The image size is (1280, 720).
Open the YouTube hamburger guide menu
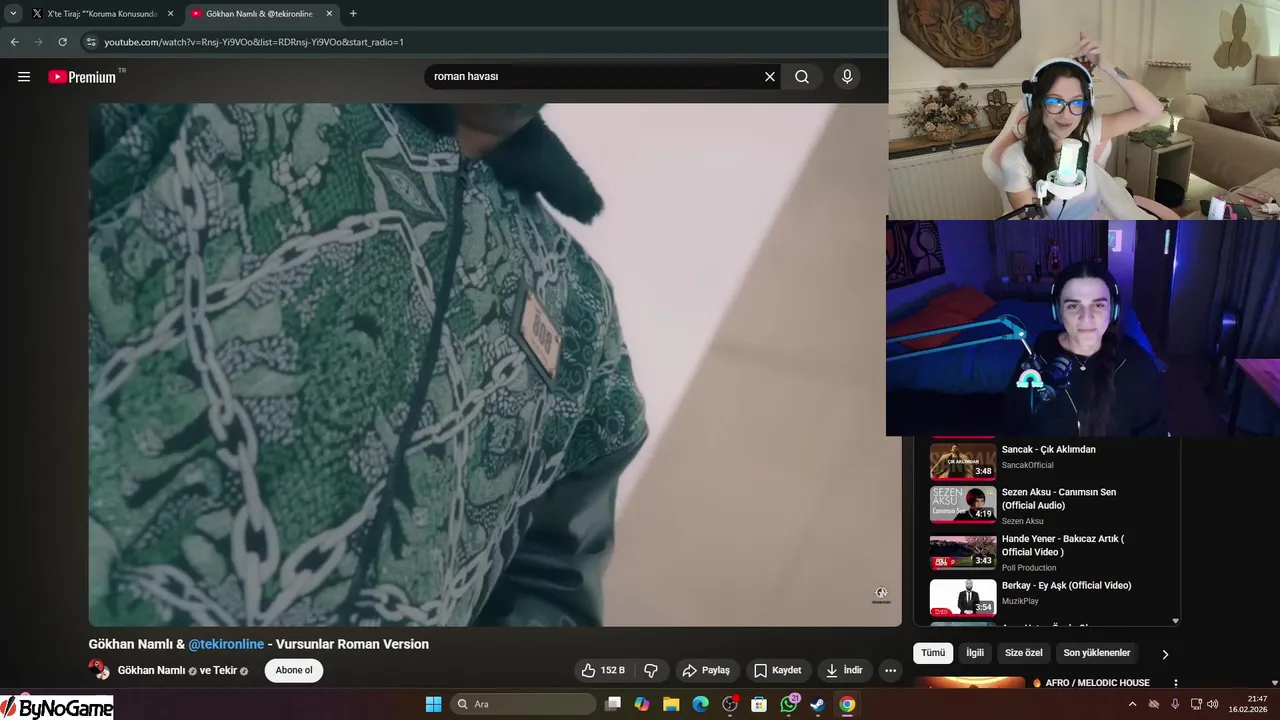pyautogui.click(x=24, y=76)
